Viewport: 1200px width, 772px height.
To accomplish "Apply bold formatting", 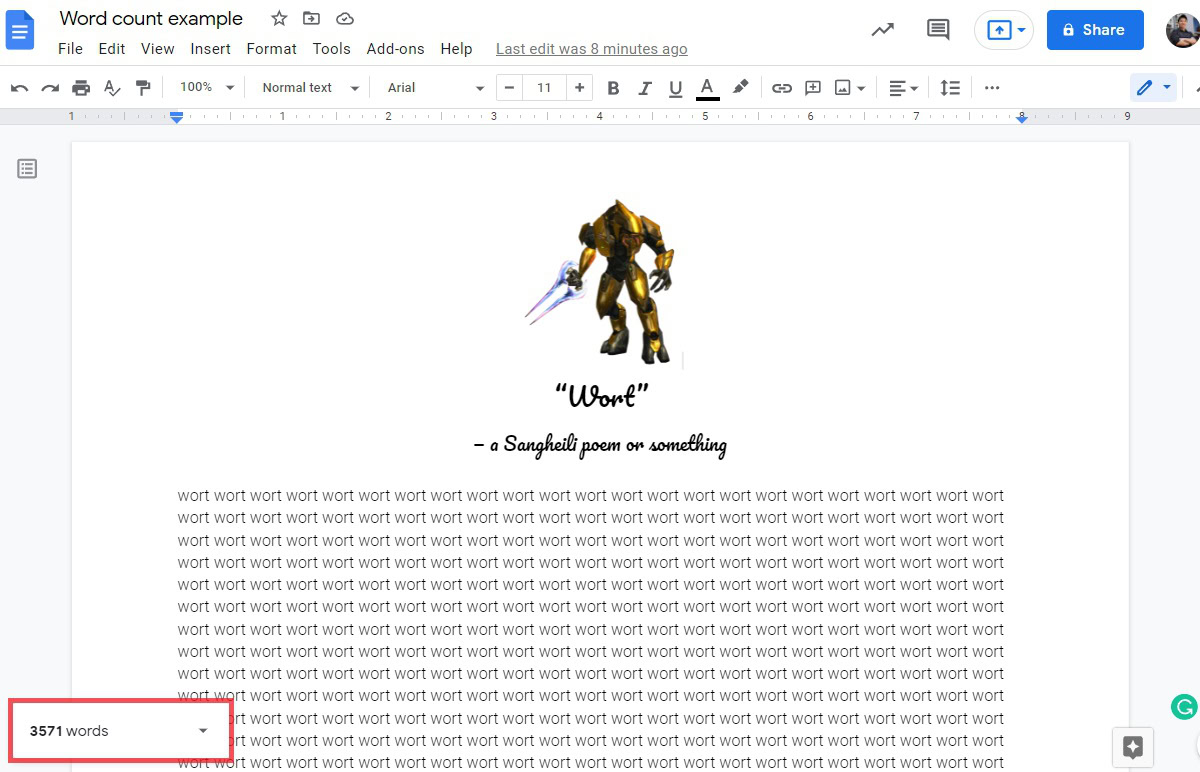I will click(x=613, y=88).
